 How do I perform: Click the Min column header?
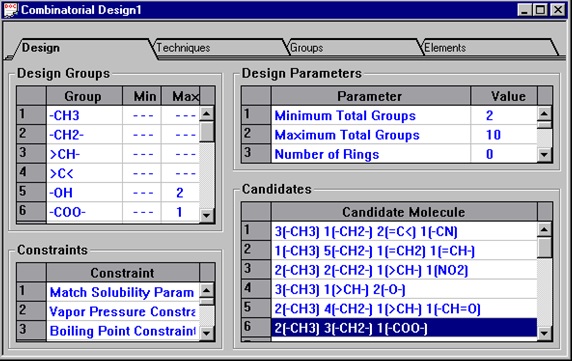point(142,96)
